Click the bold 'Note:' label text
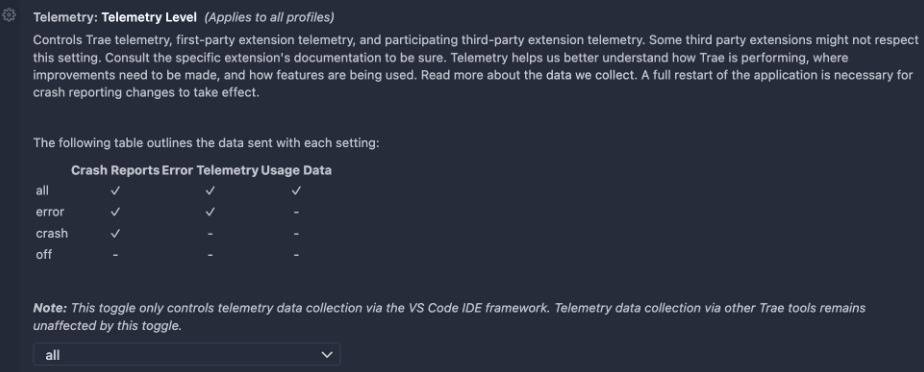 [x=51, y=308]
